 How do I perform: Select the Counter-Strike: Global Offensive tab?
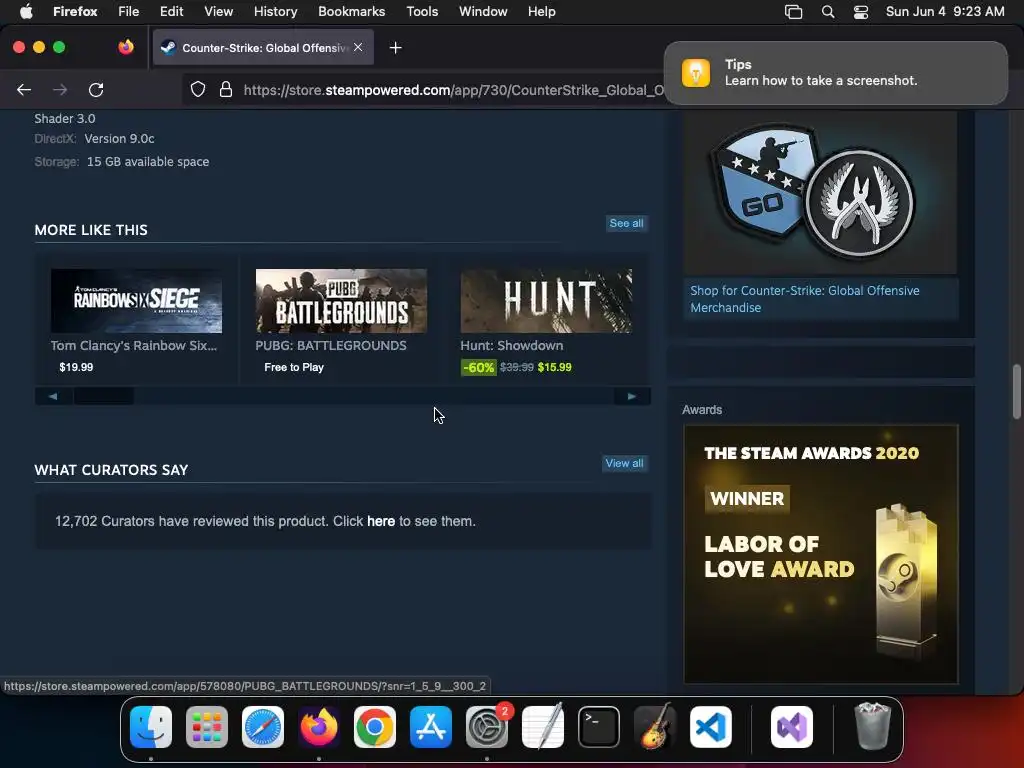[263, 47]
